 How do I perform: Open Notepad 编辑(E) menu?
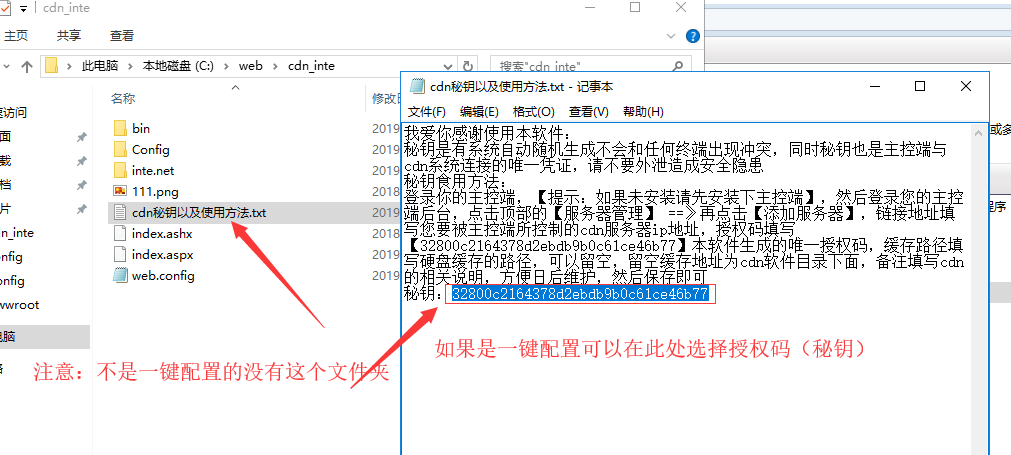(478, 111)
